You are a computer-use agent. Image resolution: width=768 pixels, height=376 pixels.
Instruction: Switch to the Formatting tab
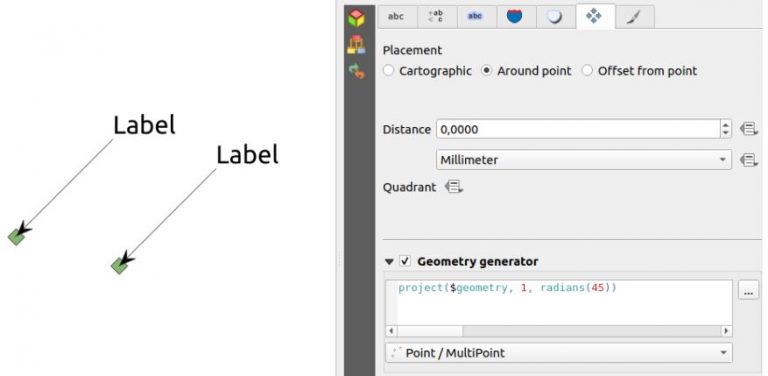click(435, 17)
